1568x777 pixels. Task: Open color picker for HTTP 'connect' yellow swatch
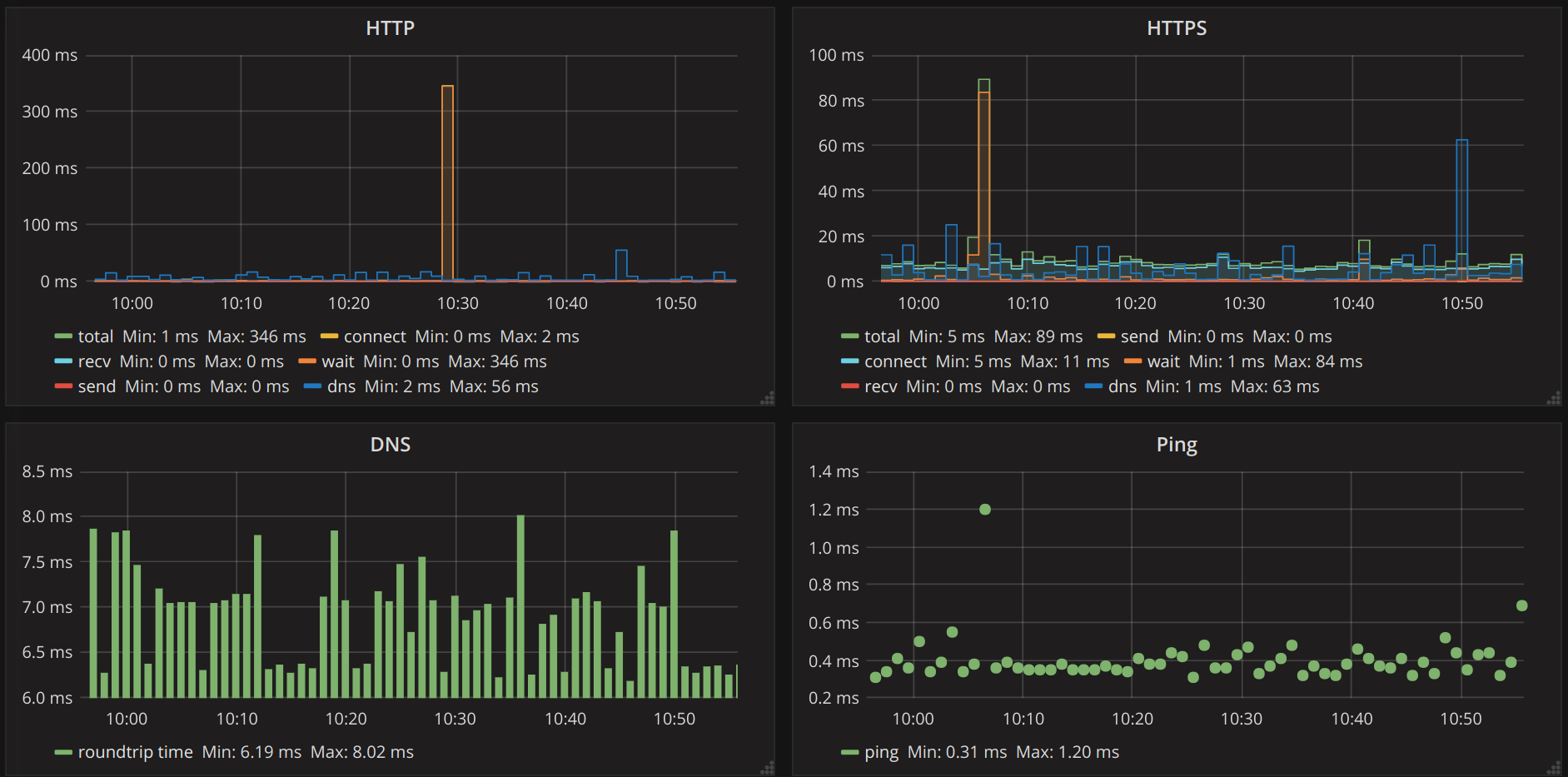point(329,336)
